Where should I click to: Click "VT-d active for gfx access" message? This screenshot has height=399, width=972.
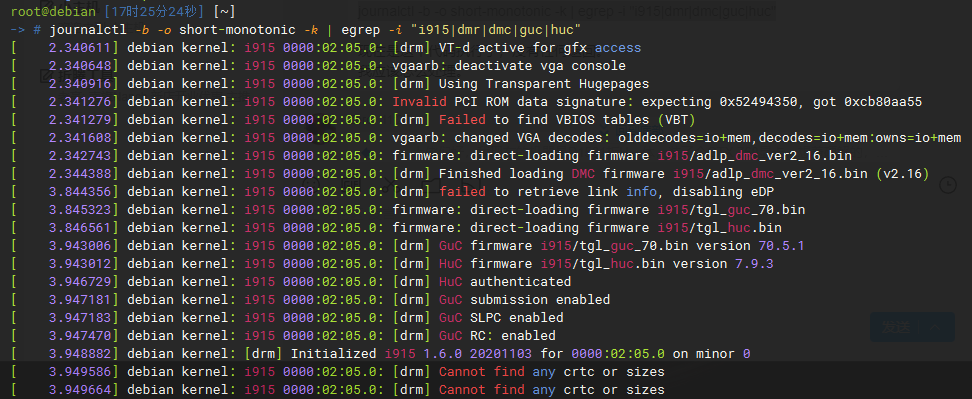click(x=540, y=48)
